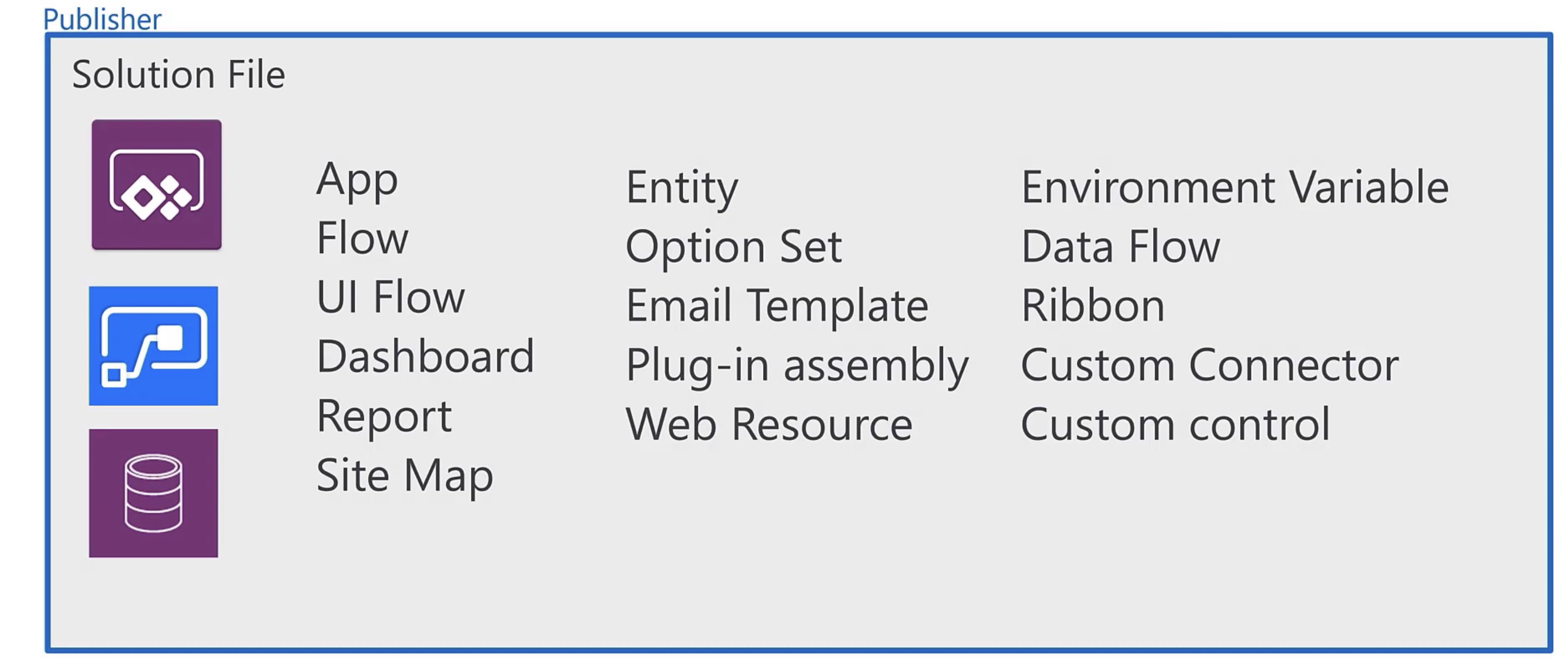Select the Environment Variable item
The height and width of the screenshot is (660, 1568).
(x=1234, y=187)
